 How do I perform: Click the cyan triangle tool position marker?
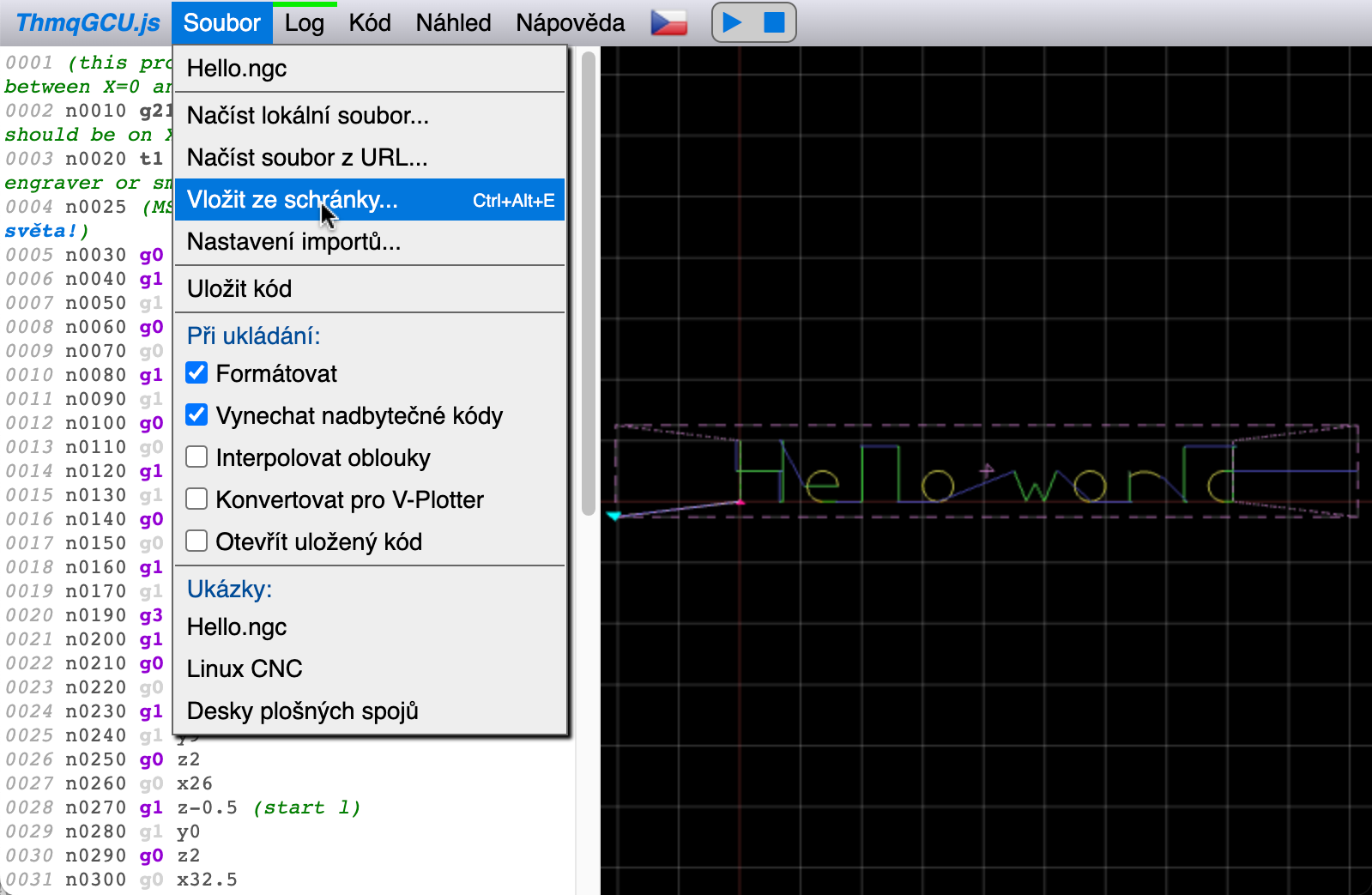614,516
